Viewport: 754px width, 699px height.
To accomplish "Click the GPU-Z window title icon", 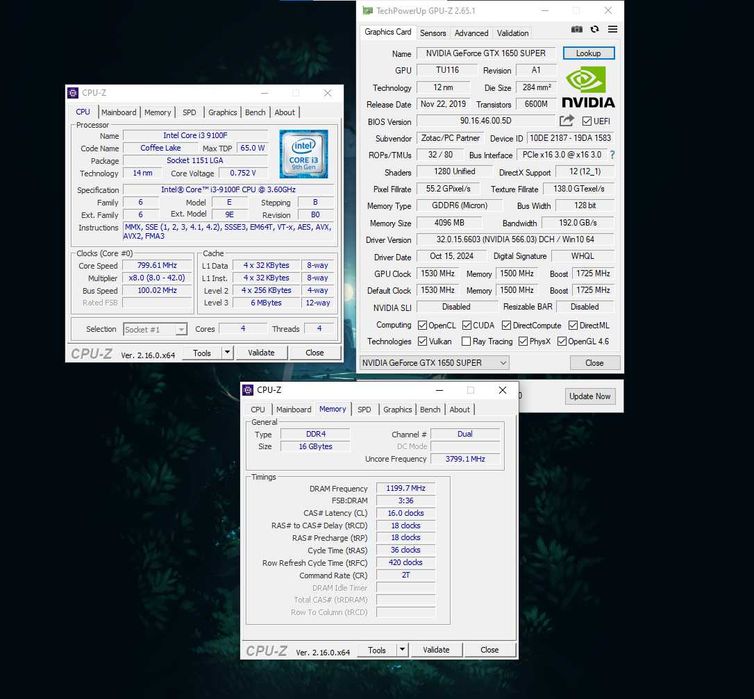I will tap(367, 11).
